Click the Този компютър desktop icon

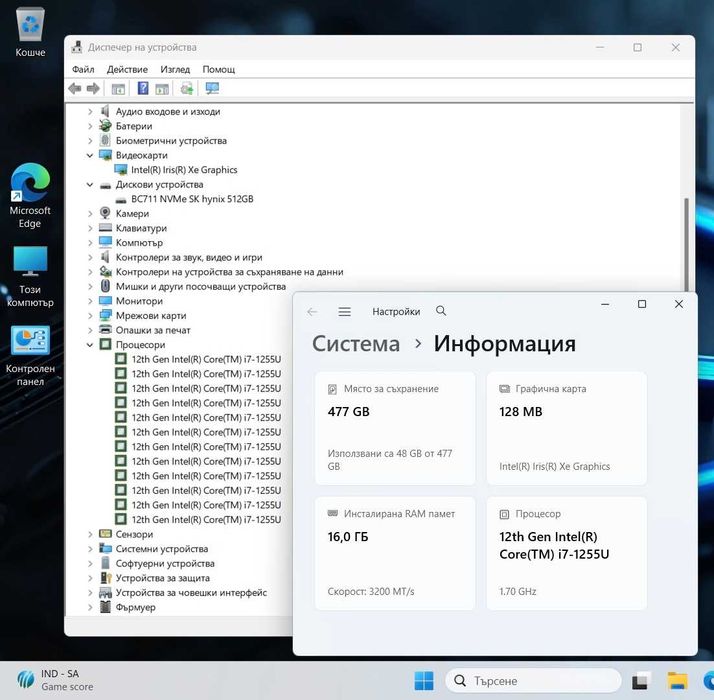(x=30, y=276)
